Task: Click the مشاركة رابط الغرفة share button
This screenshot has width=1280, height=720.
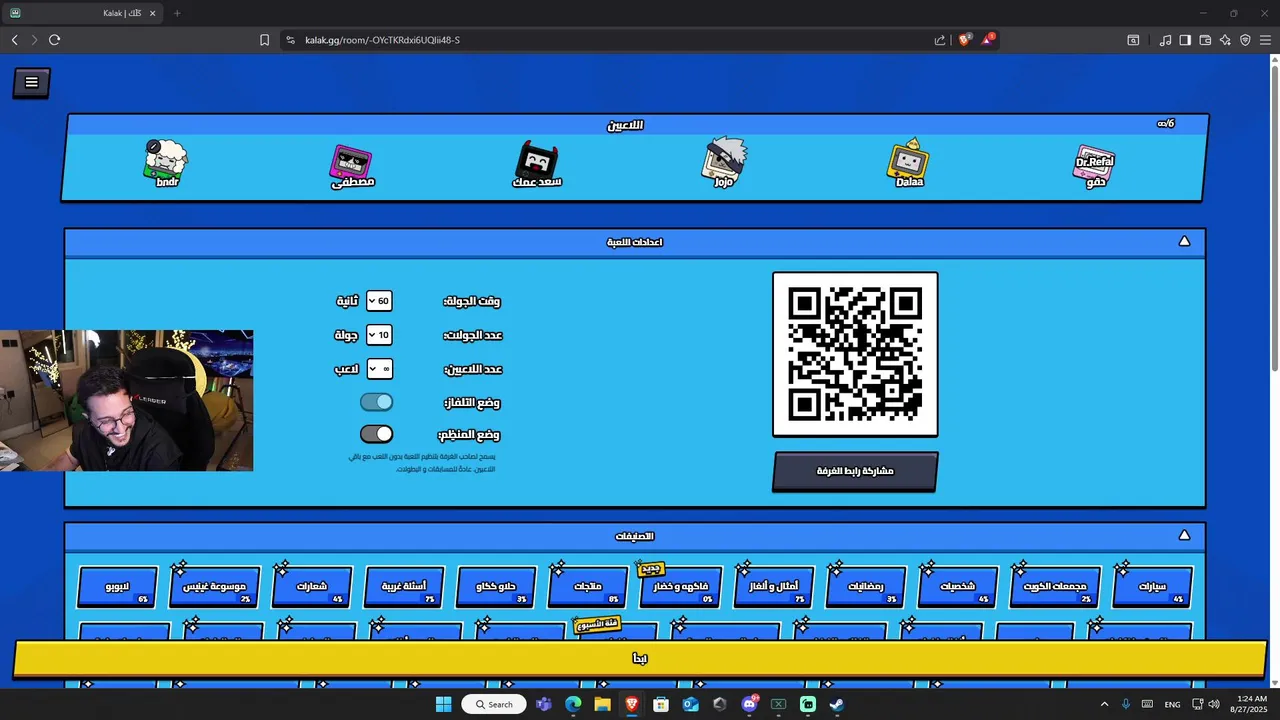Action: (x=855, y=471)
